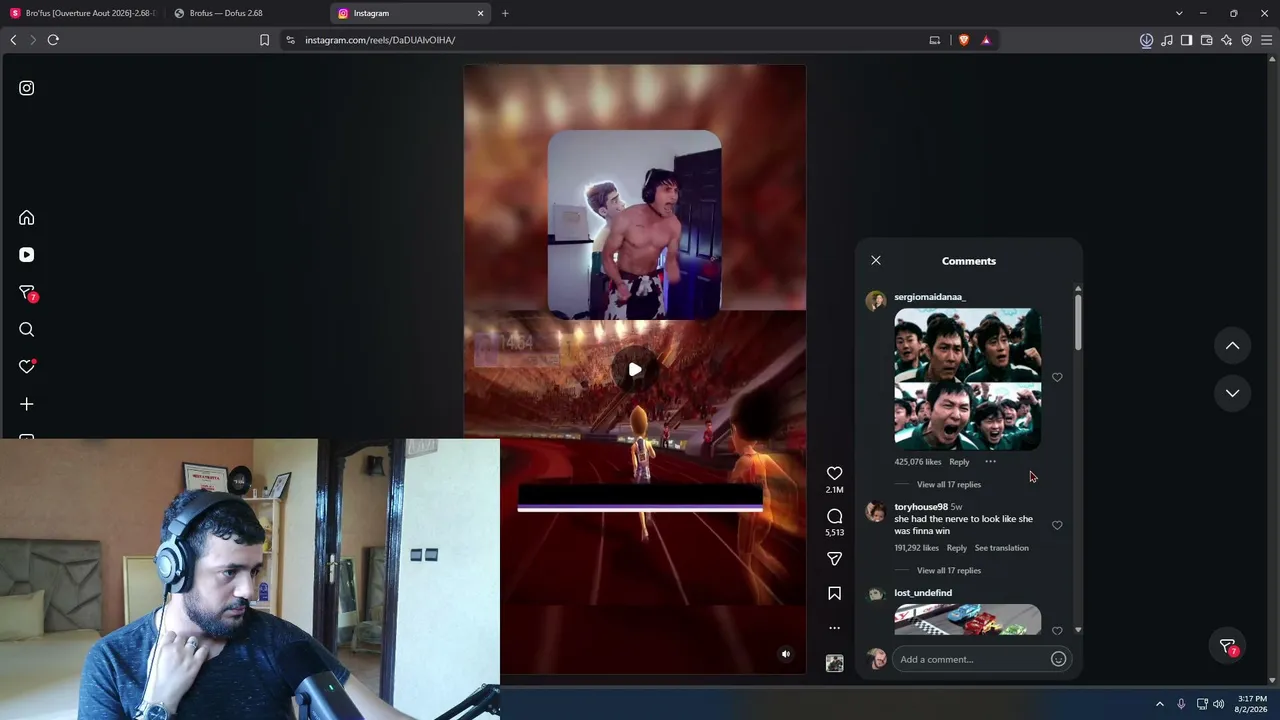
Task: View sergiomaidanaa_'s comment image
Action: pos(967,379)
